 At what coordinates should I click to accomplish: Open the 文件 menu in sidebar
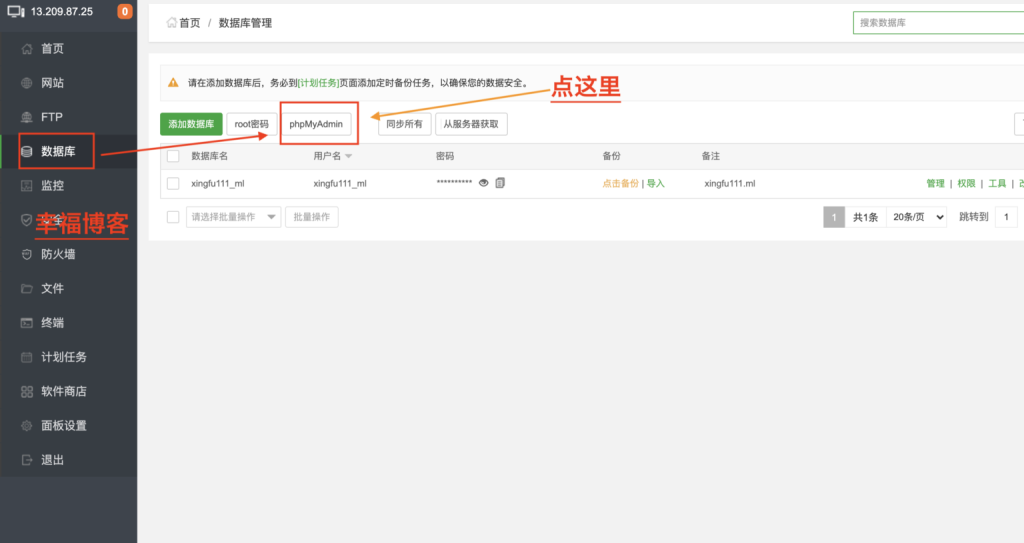click(52, 288)
